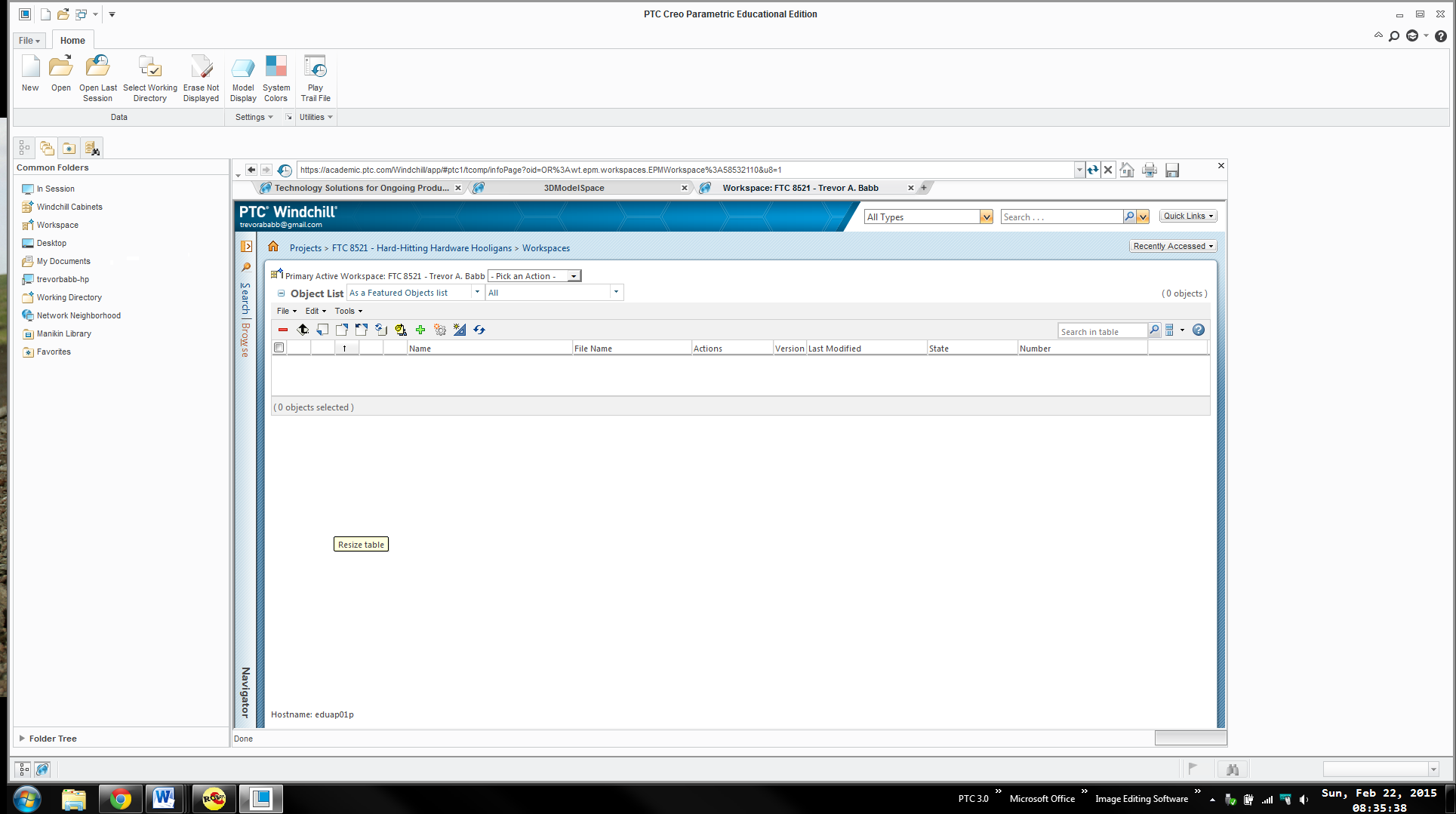Click the browser save floppy icon
The height and width of the screenshot is (814, 1456).
(x=1172, y=170)
